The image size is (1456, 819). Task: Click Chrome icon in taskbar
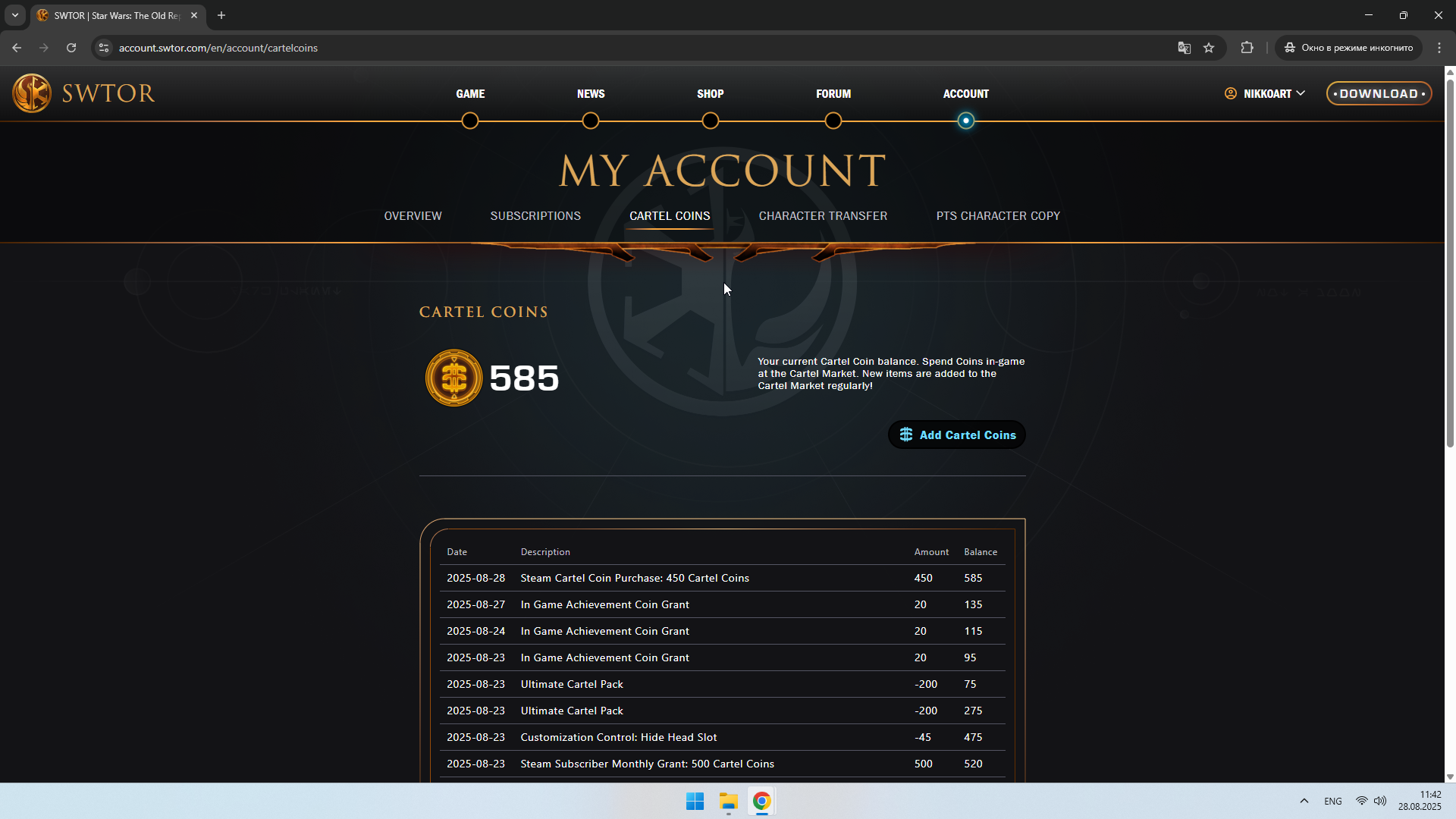762,802
